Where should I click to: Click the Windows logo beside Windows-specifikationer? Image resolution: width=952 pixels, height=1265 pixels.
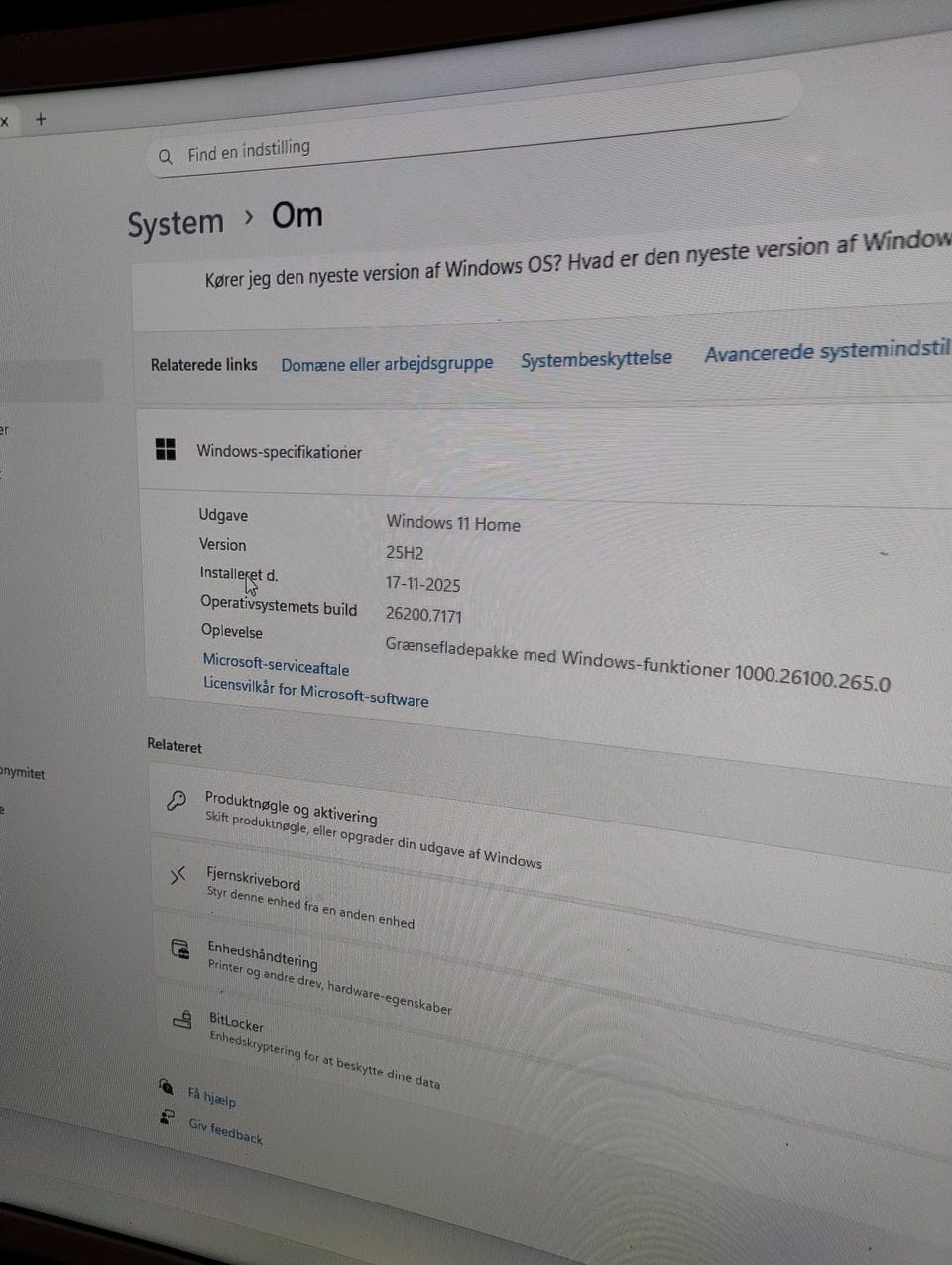pyautogui.click(x=166, y=449)
